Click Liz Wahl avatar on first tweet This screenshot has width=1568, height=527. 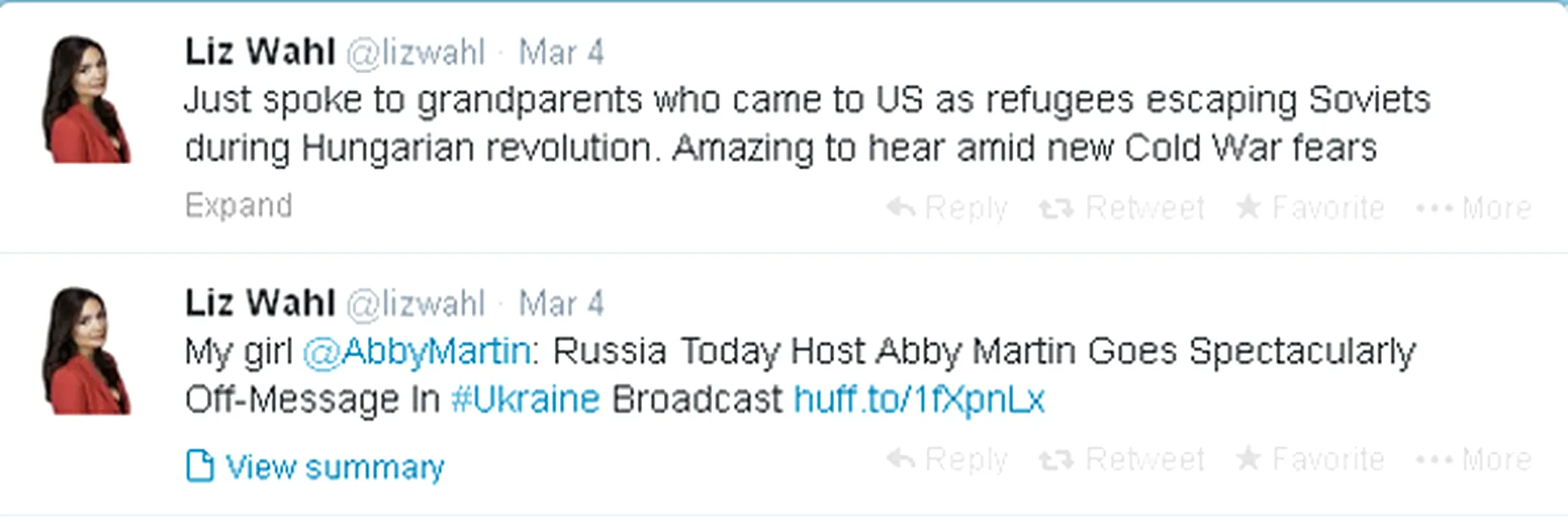(x=86, y=99)
